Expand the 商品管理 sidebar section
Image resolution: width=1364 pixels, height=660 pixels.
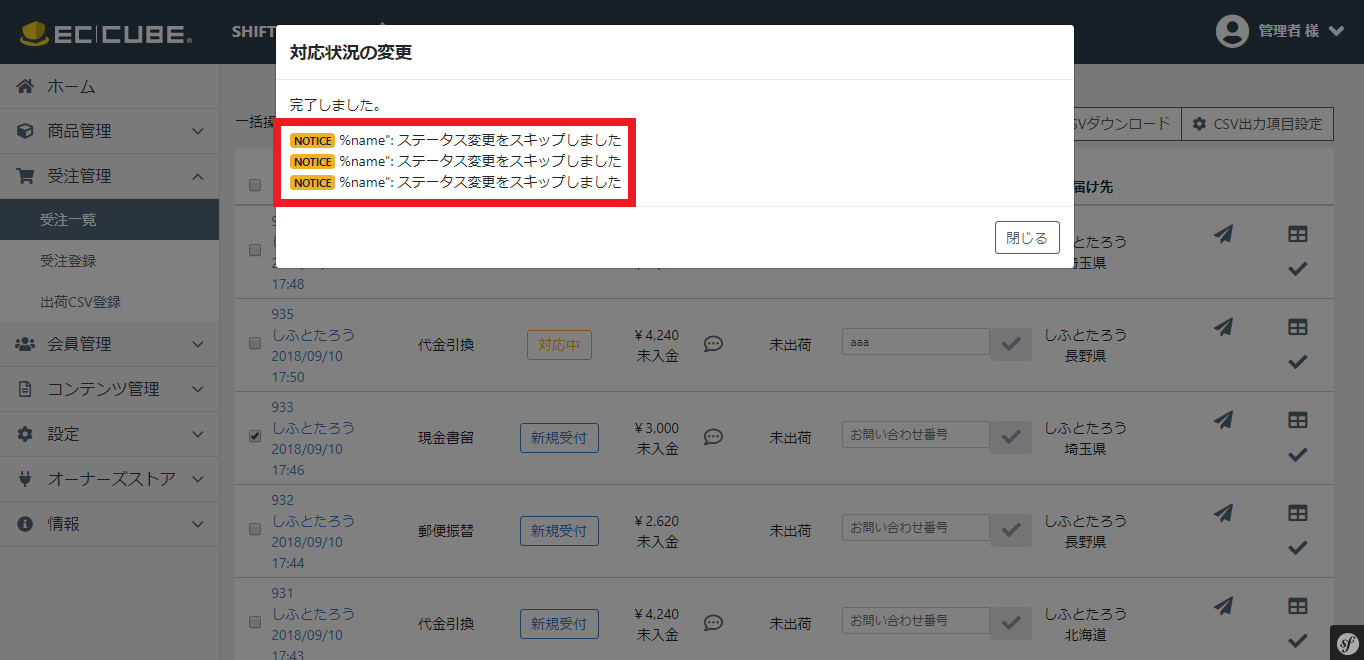[x=109, y=131]
